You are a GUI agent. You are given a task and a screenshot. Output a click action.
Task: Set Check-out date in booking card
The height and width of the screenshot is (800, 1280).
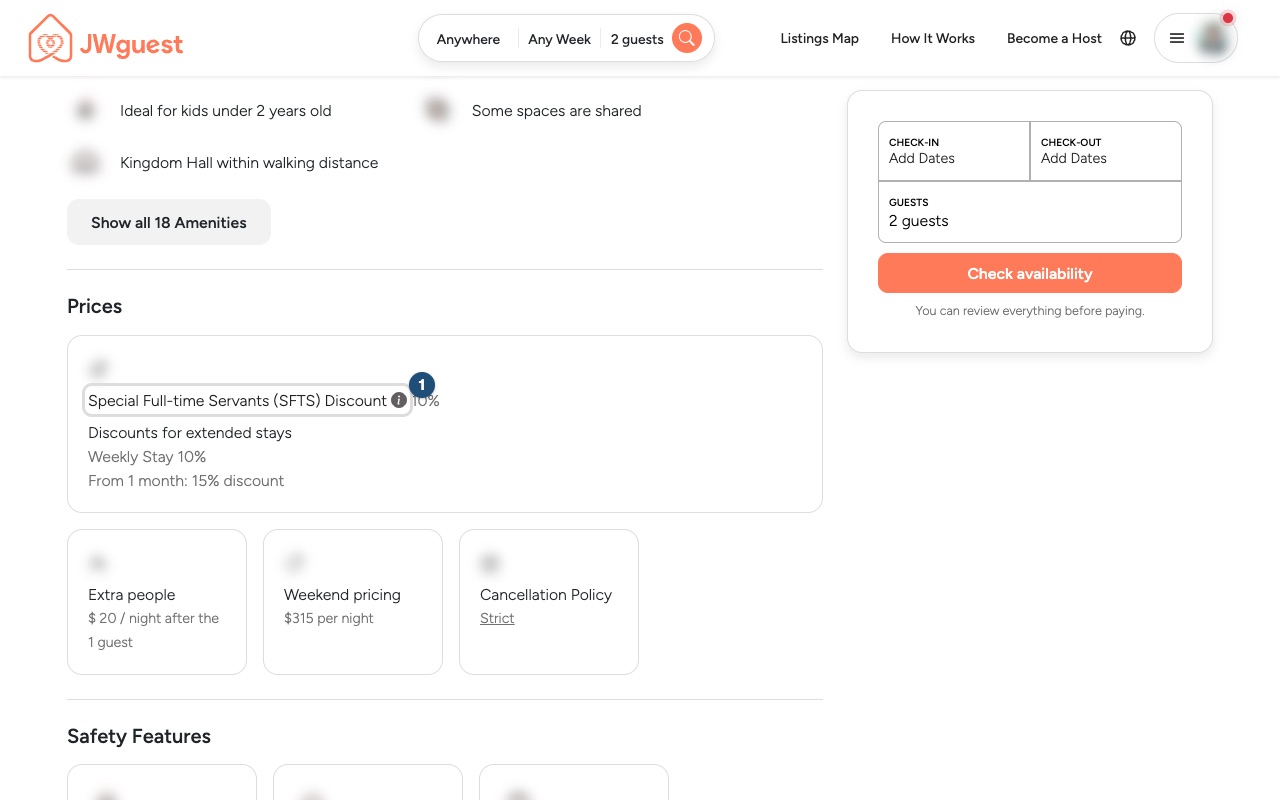click(x=1106, y=151)
